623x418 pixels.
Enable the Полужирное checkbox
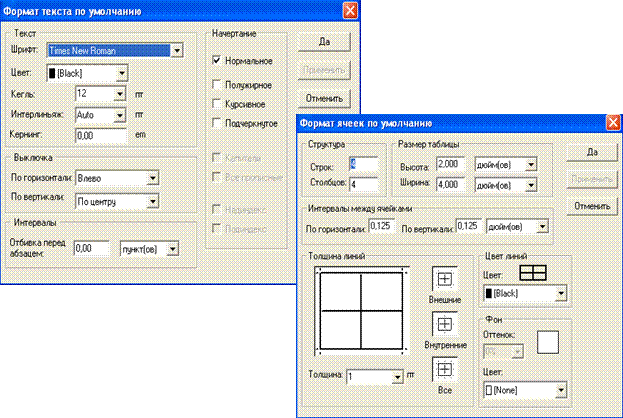pyautogui.click(x=217, y=83)
